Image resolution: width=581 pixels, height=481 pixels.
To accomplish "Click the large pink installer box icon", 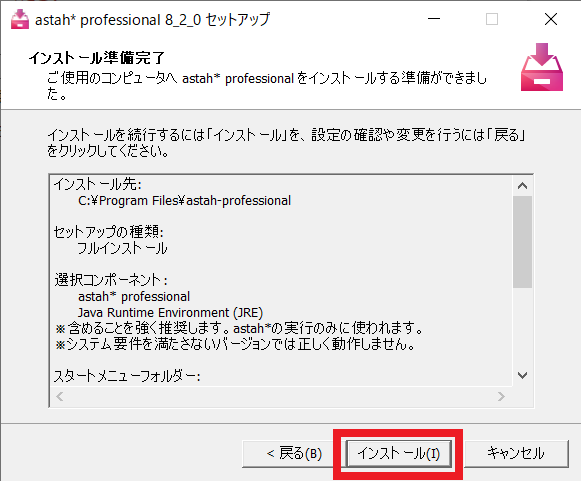I will click(x=542, y=67).
